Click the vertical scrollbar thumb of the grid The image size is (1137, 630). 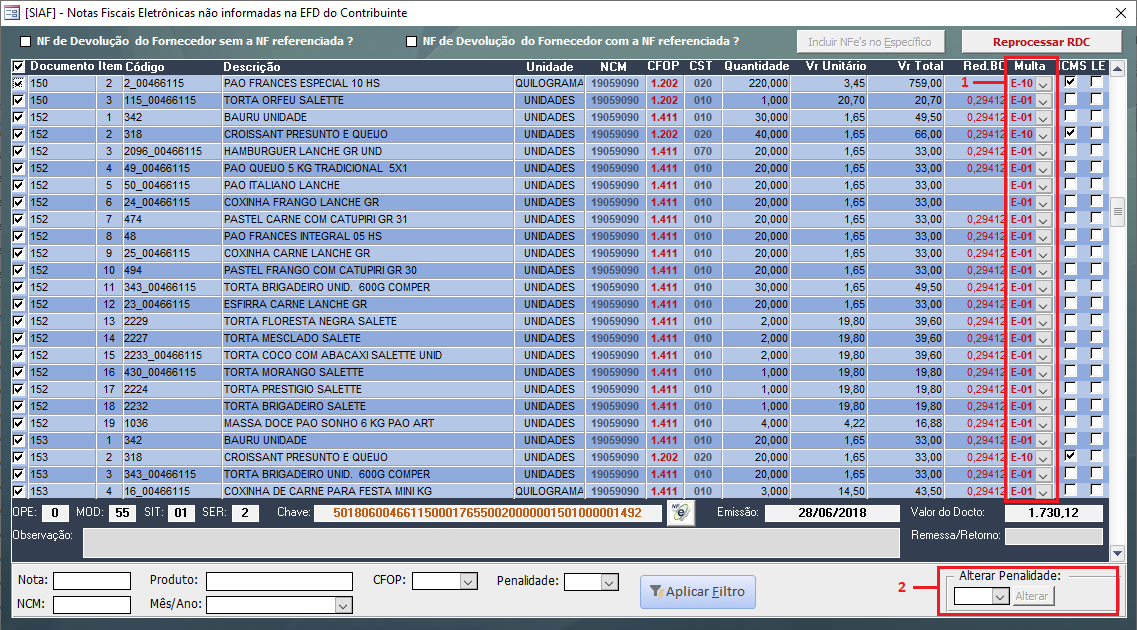(x=1118, y=210)
